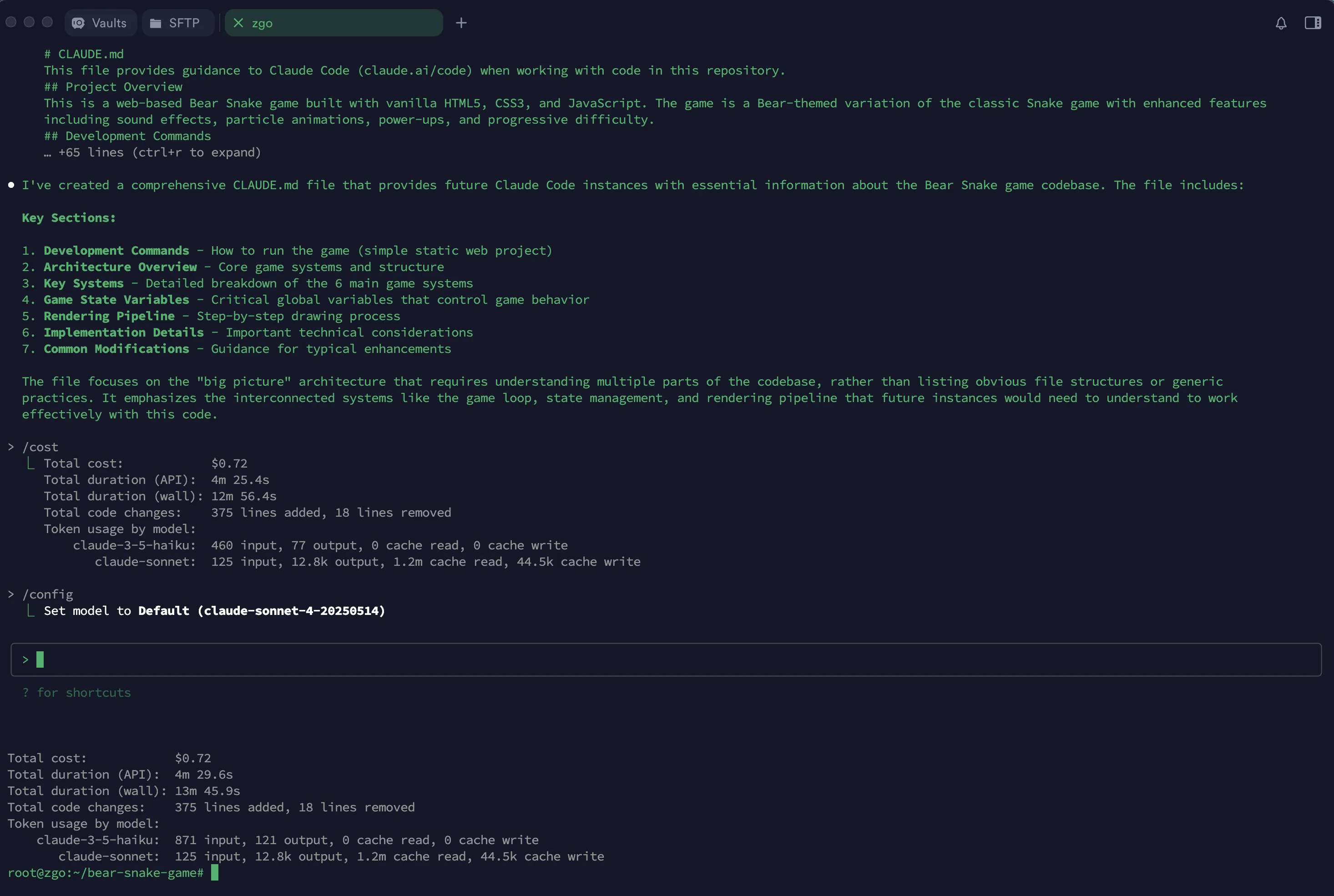This screenshot has width=1334, height=896.
Task: Click the "? for shortcuts" hint
Action: 76,693
